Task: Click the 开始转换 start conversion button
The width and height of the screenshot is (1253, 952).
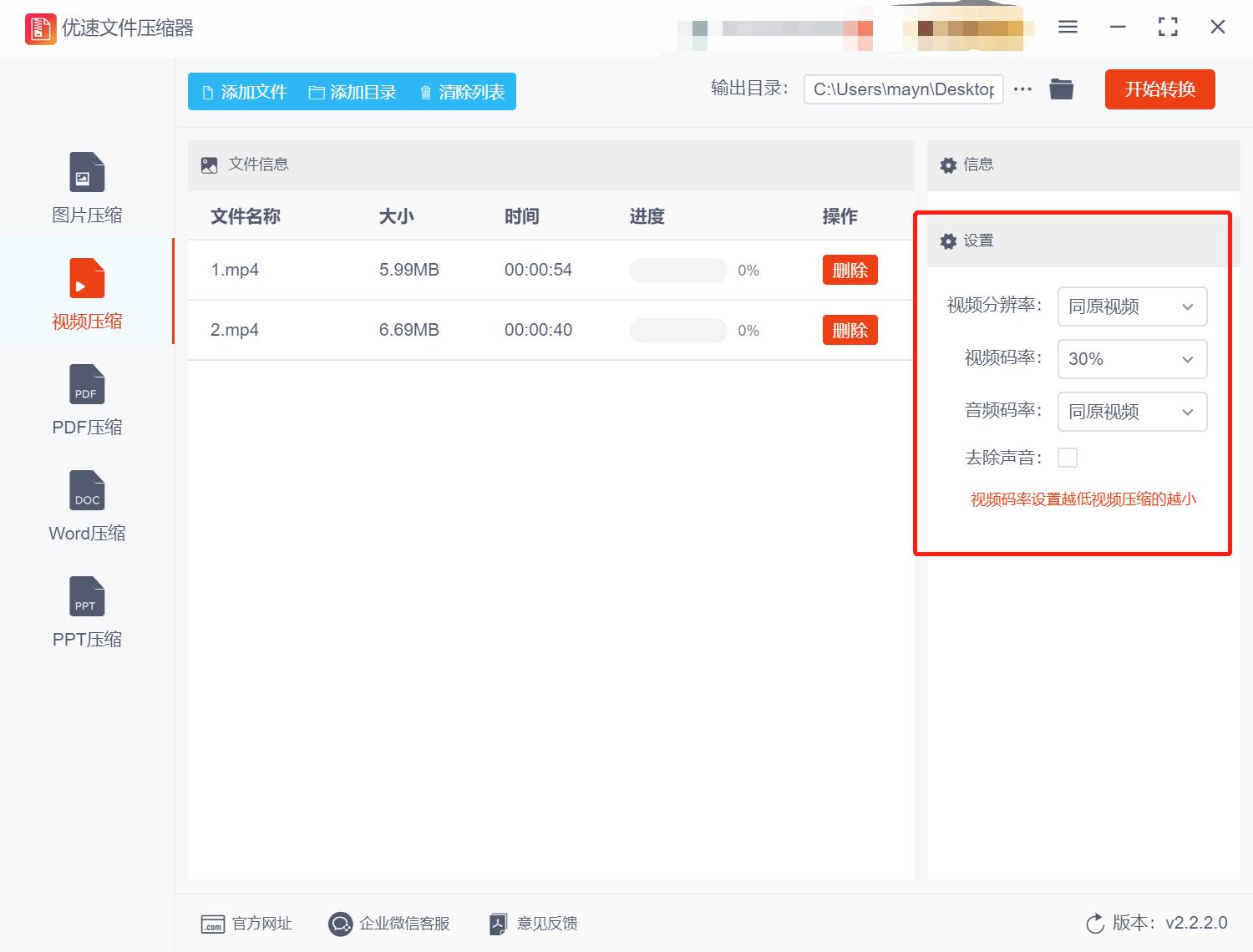Action: [1159, 89]
